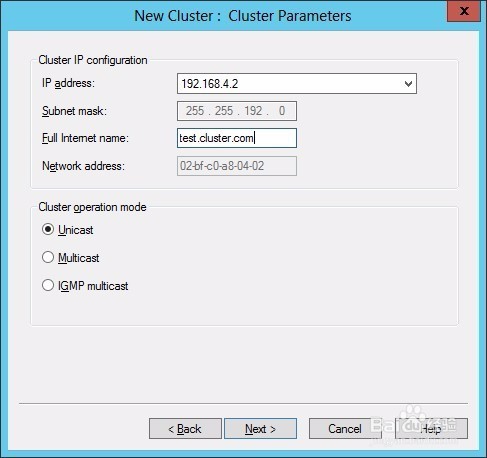Cancel the new cluster wizard
Screen dimensions: 487x458
(345, 429)
